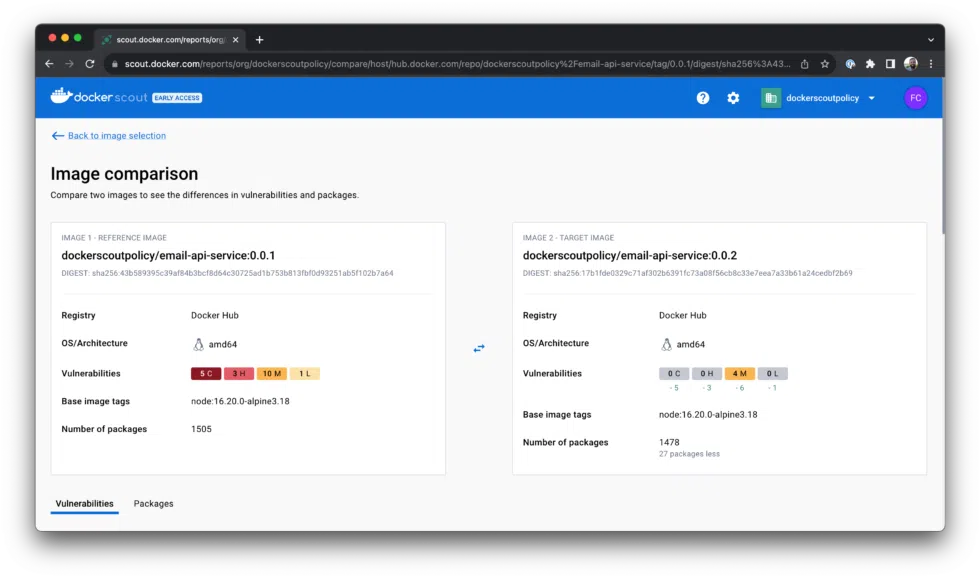The height and width of the screenshot is (578, 980).
Task: Click the browser forward arrow
Action: tap(69, 64)
